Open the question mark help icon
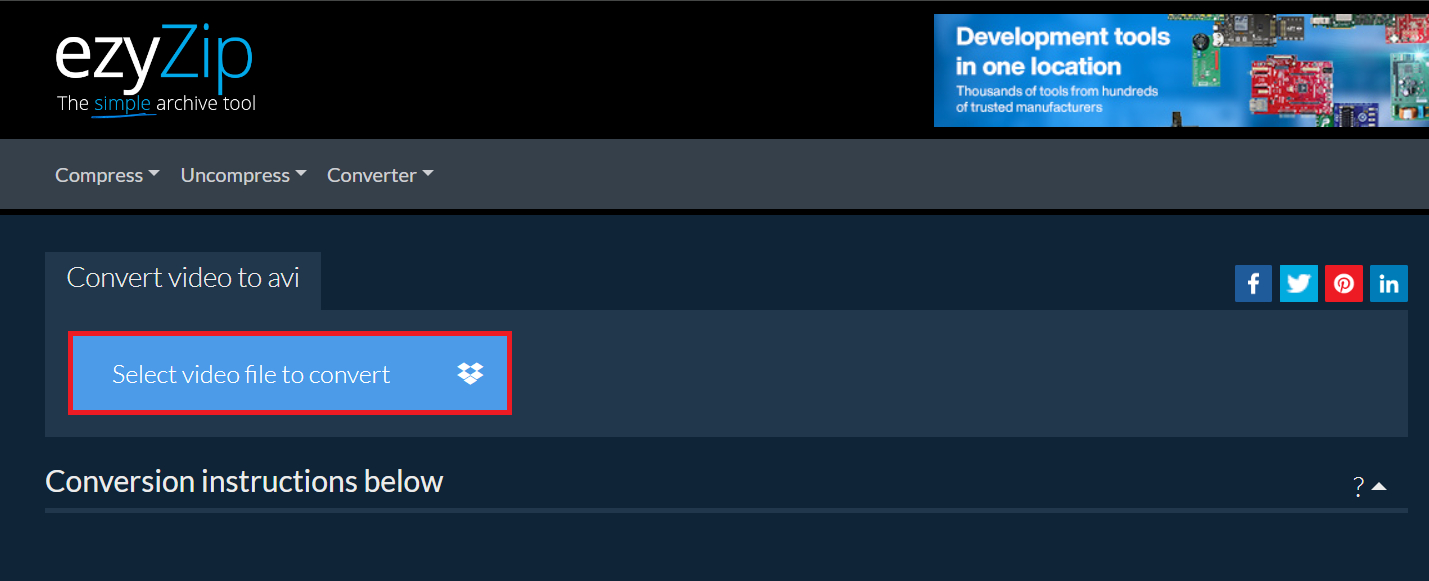 1359,487
